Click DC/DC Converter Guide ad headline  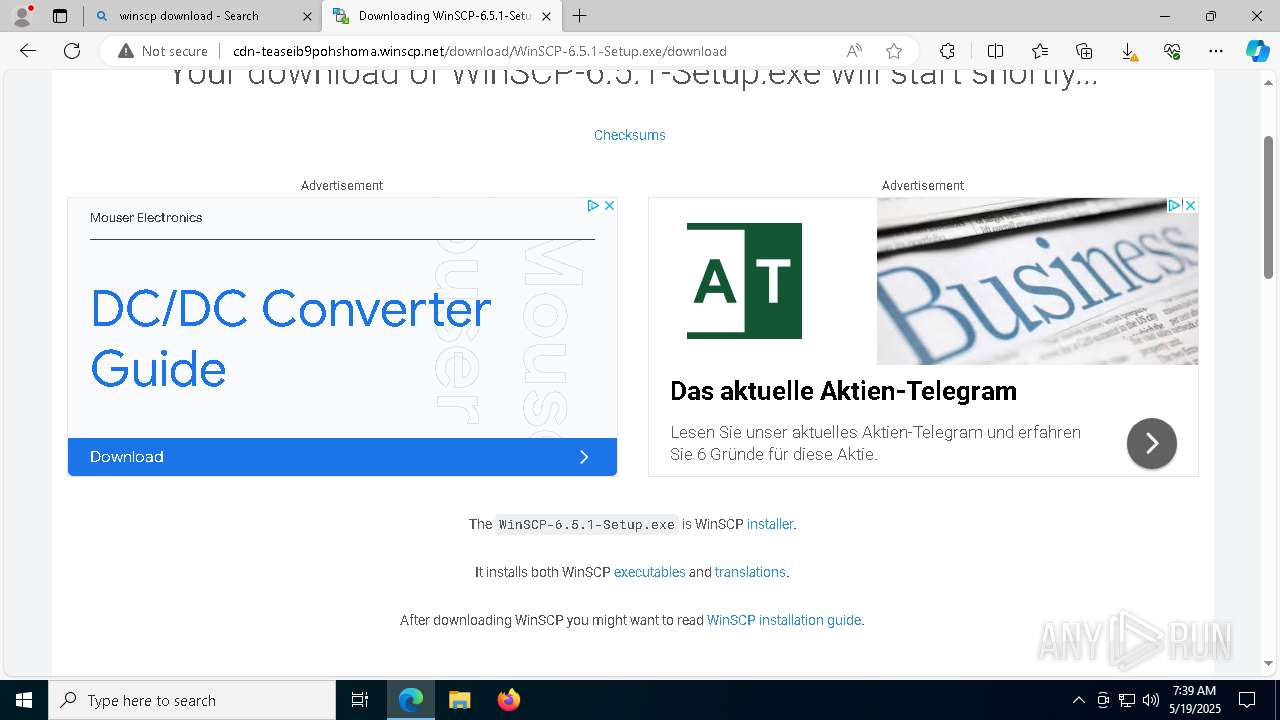(290, 339)
